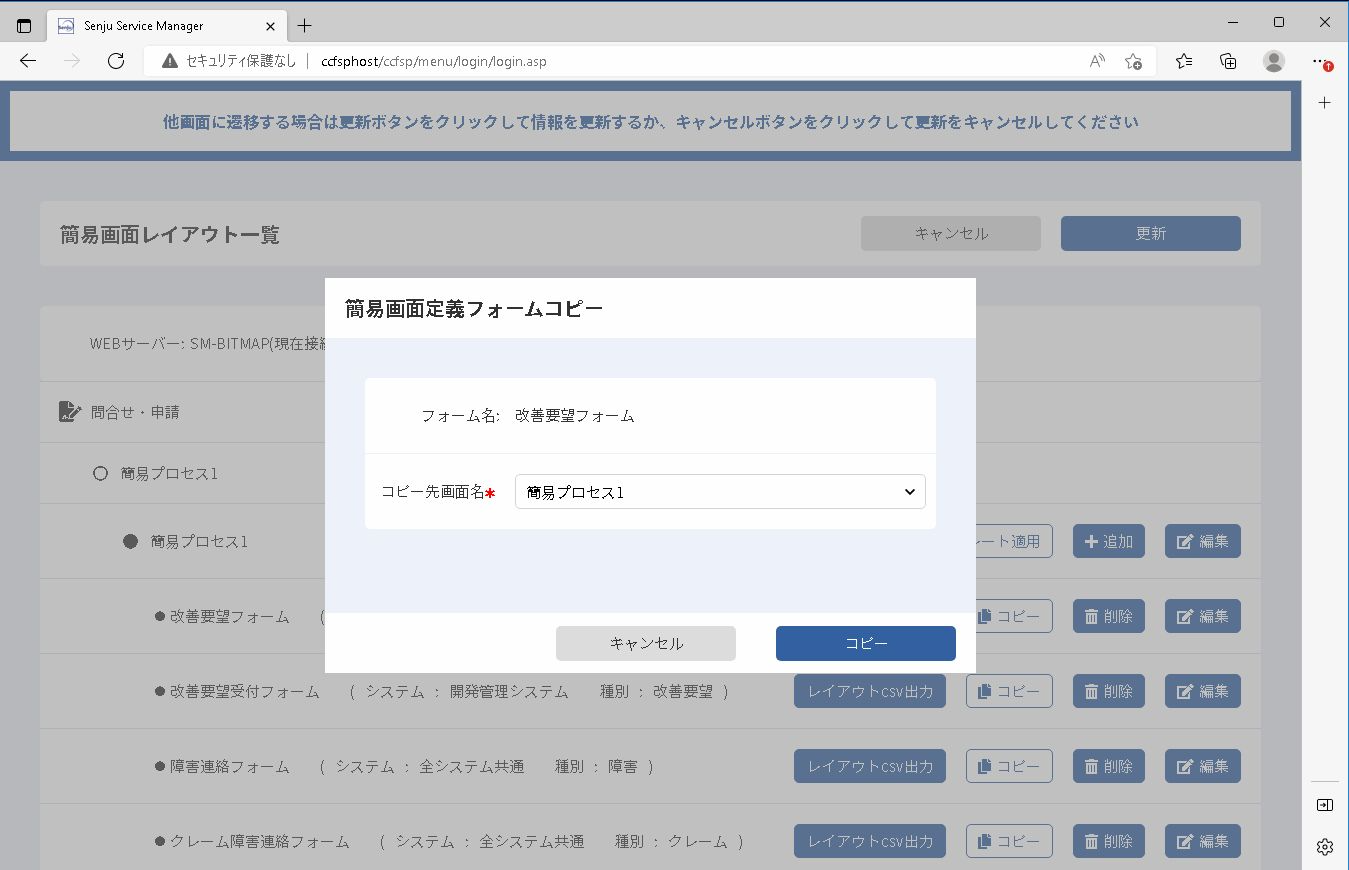Open the browser profile avatar
This screenshot has width=1349, height=870.
[x=1274, y=61]
